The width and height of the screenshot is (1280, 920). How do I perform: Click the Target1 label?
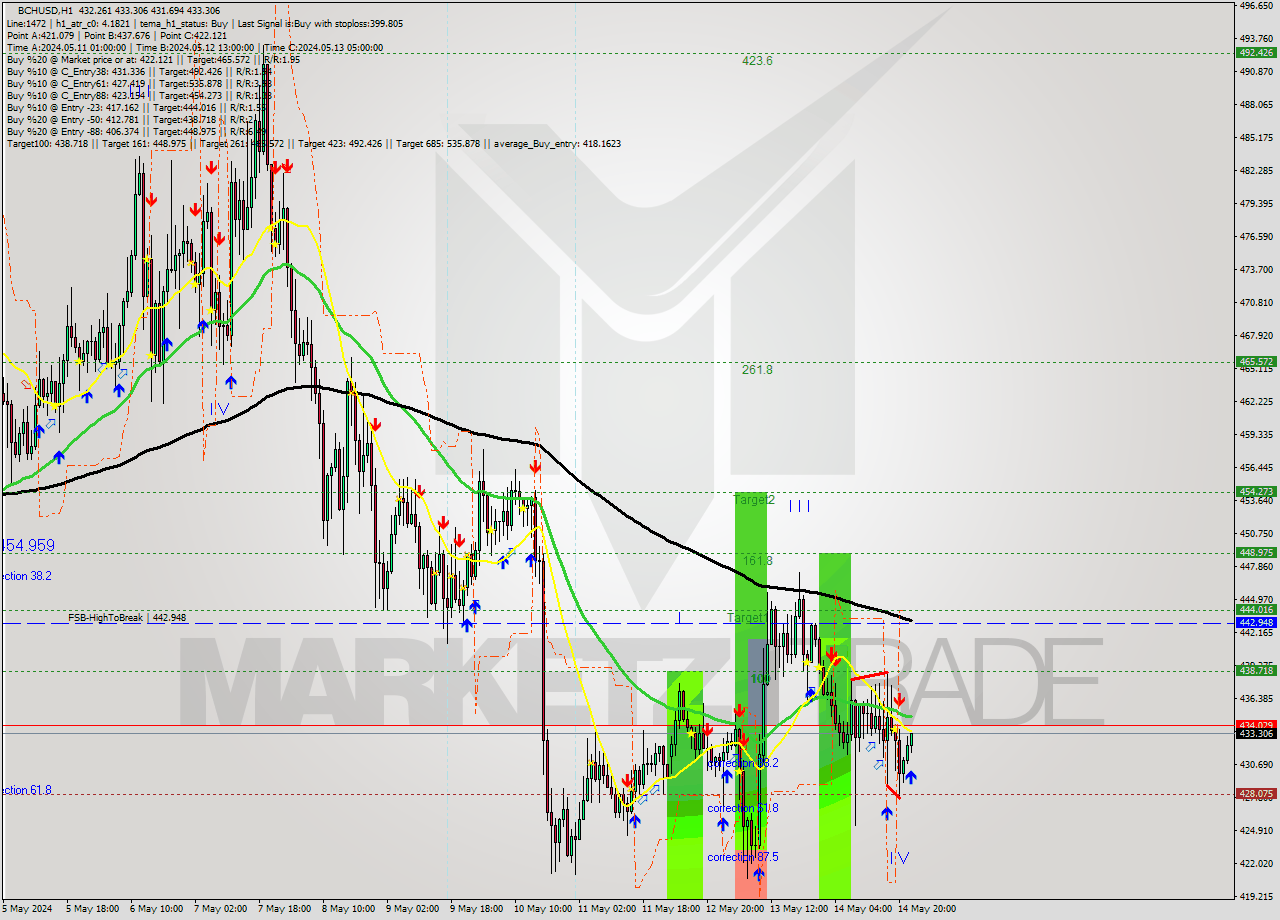(746, 618)
